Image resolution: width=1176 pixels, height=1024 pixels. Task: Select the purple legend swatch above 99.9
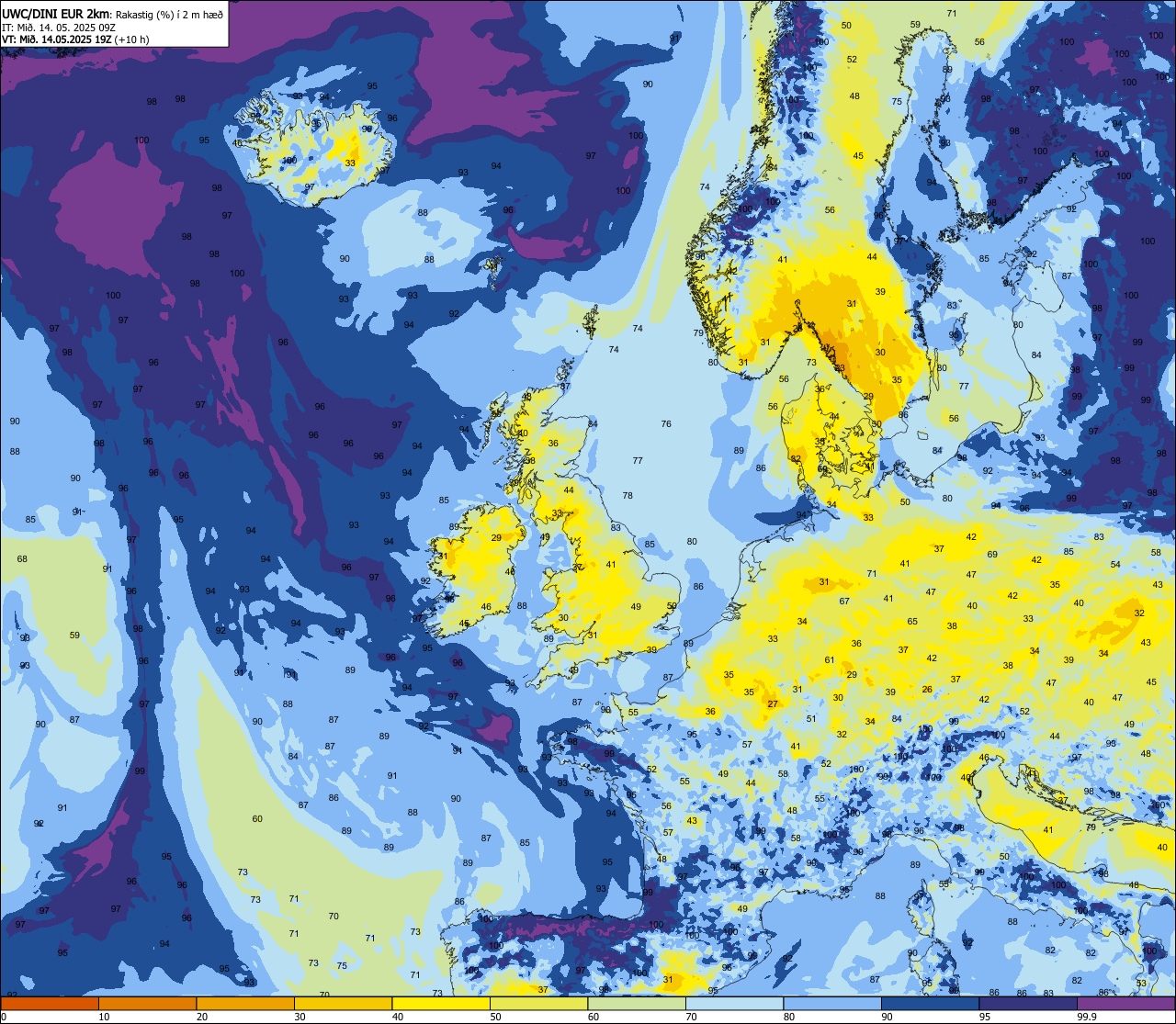1125,1003
